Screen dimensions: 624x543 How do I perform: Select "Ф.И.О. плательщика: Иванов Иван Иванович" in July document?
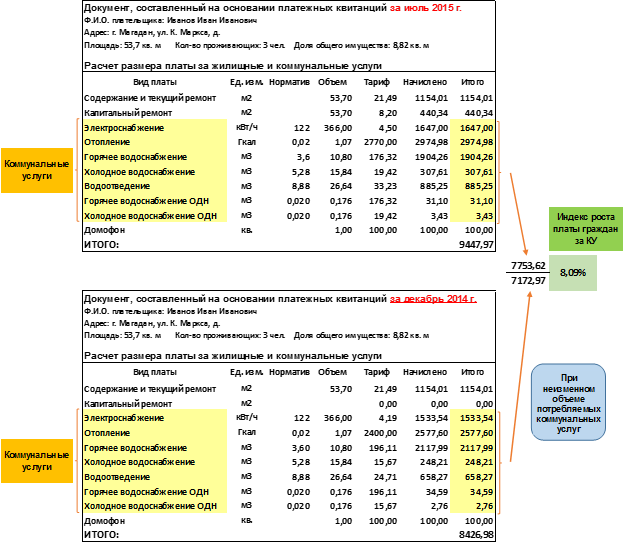coord(170,20)
